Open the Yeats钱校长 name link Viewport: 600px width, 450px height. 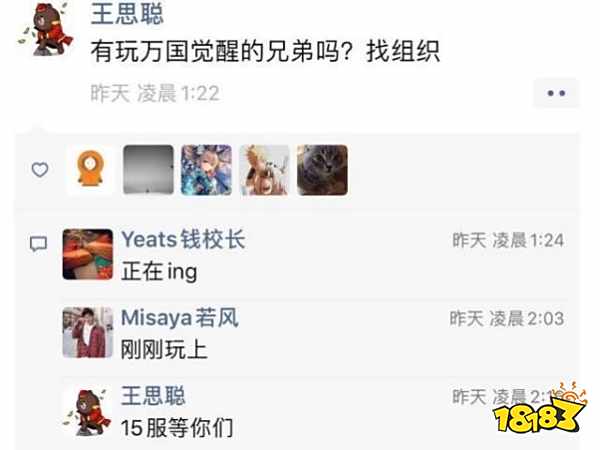click(183, 240)
